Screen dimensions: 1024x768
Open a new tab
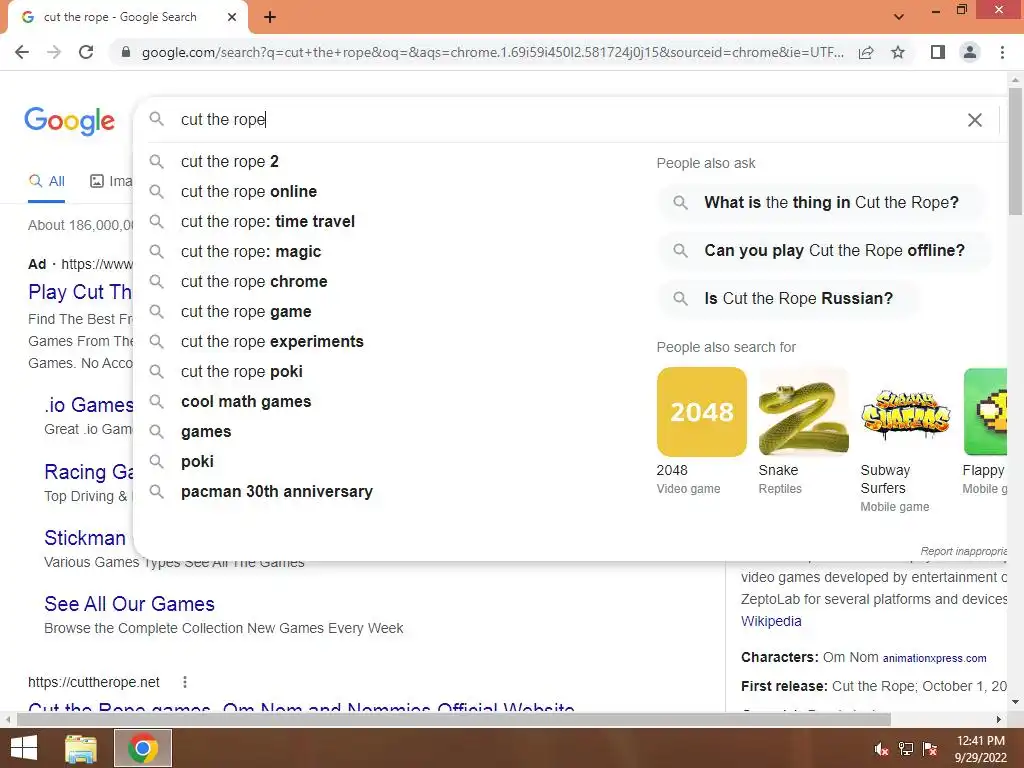click(270, 17)
